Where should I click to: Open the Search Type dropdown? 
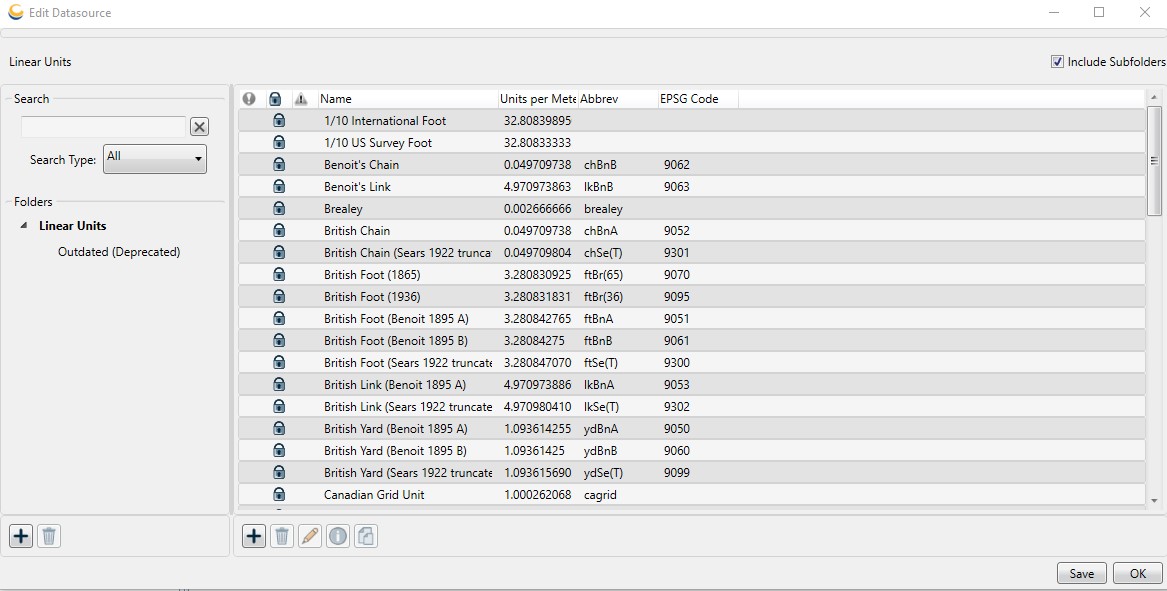coord(155,158)
